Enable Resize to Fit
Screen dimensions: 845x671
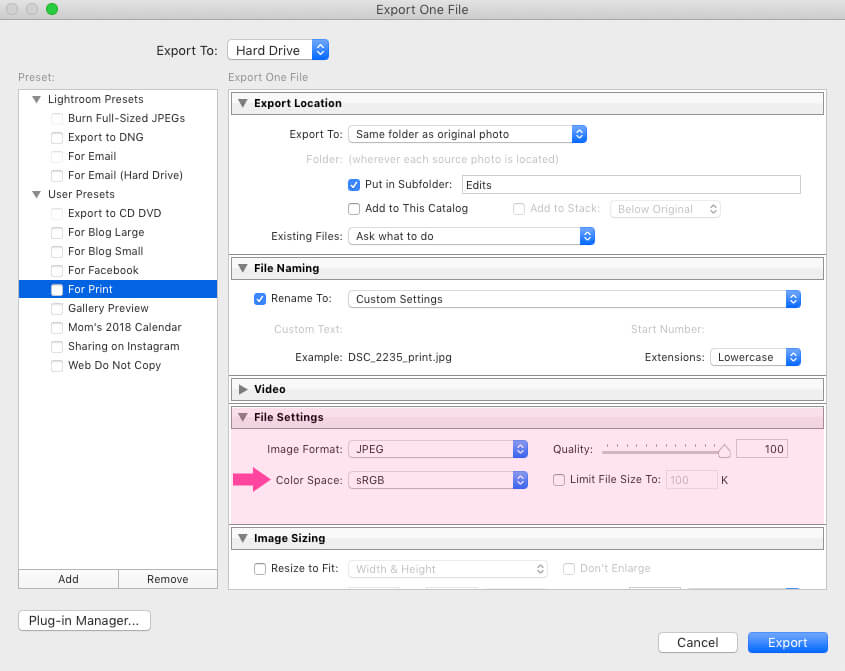point(259,568)
